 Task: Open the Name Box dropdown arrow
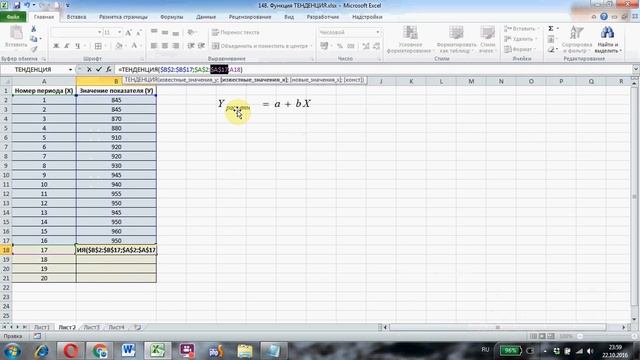pos(71,70)
